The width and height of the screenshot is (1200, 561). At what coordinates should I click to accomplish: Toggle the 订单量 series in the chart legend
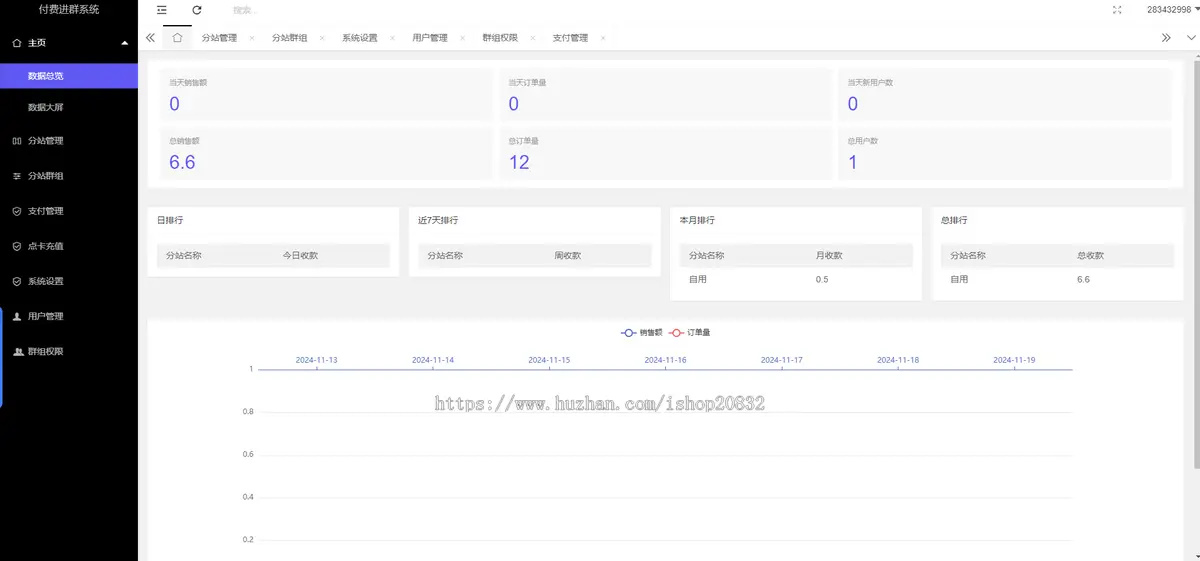pos(690,332)
